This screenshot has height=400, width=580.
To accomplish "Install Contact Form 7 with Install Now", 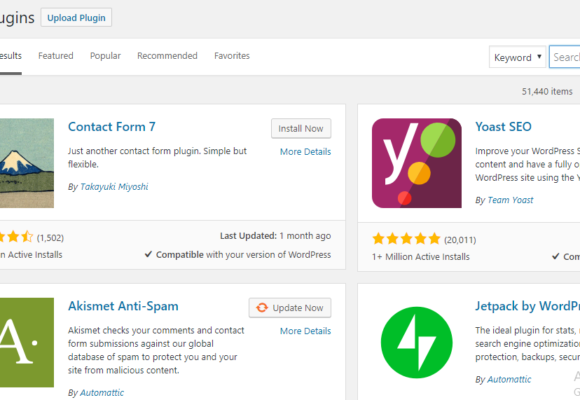I will point(301,128).
